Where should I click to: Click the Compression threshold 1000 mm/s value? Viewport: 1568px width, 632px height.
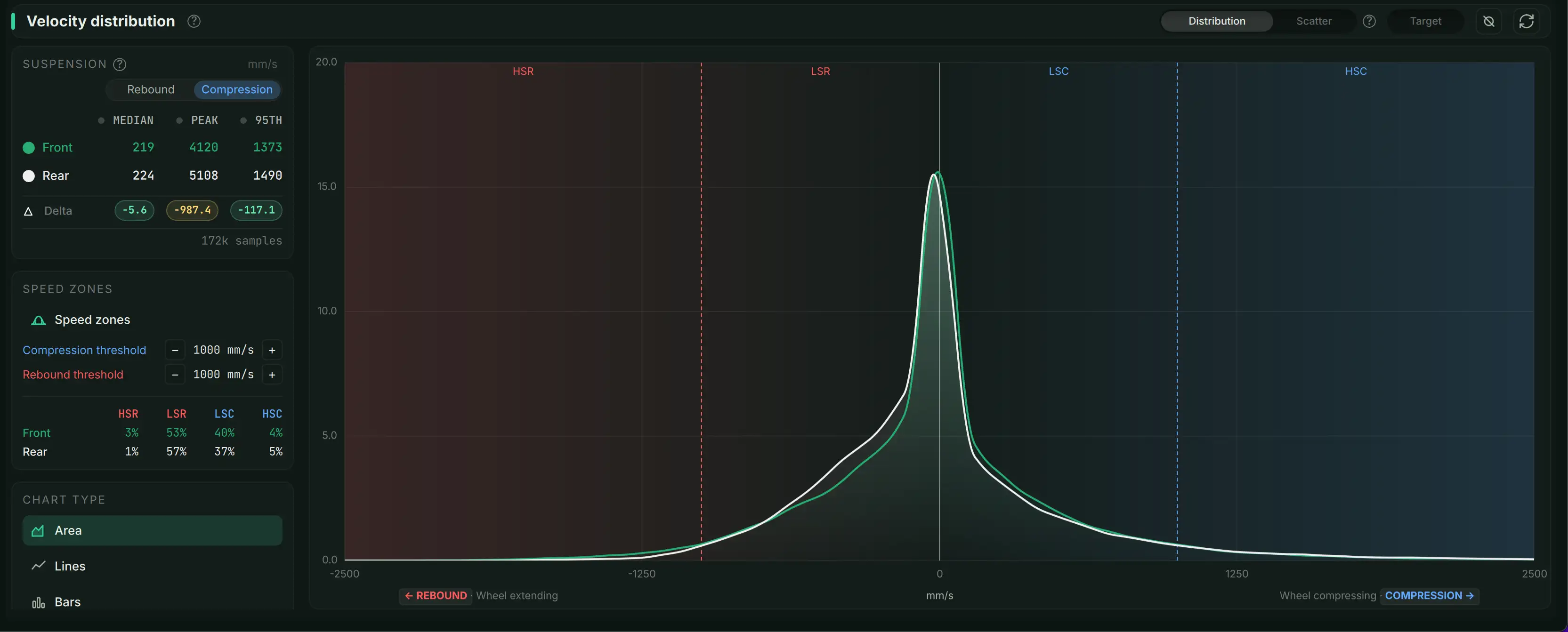coord(223,351)
